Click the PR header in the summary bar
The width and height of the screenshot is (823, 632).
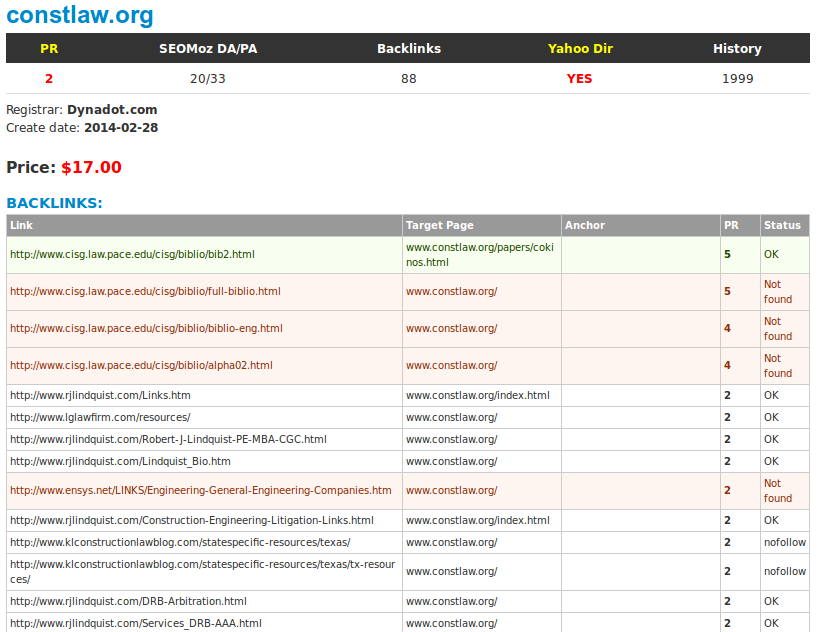(49, 49)
